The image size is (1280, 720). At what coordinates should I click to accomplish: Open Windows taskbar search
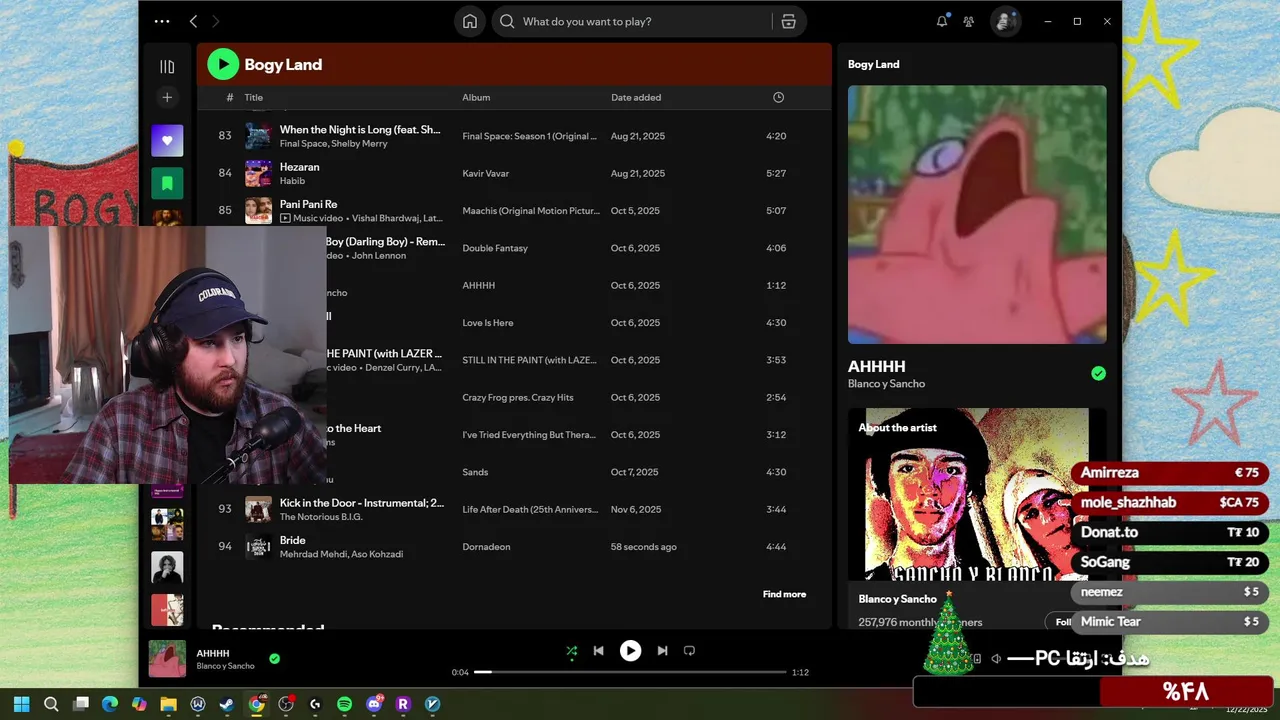51,704
